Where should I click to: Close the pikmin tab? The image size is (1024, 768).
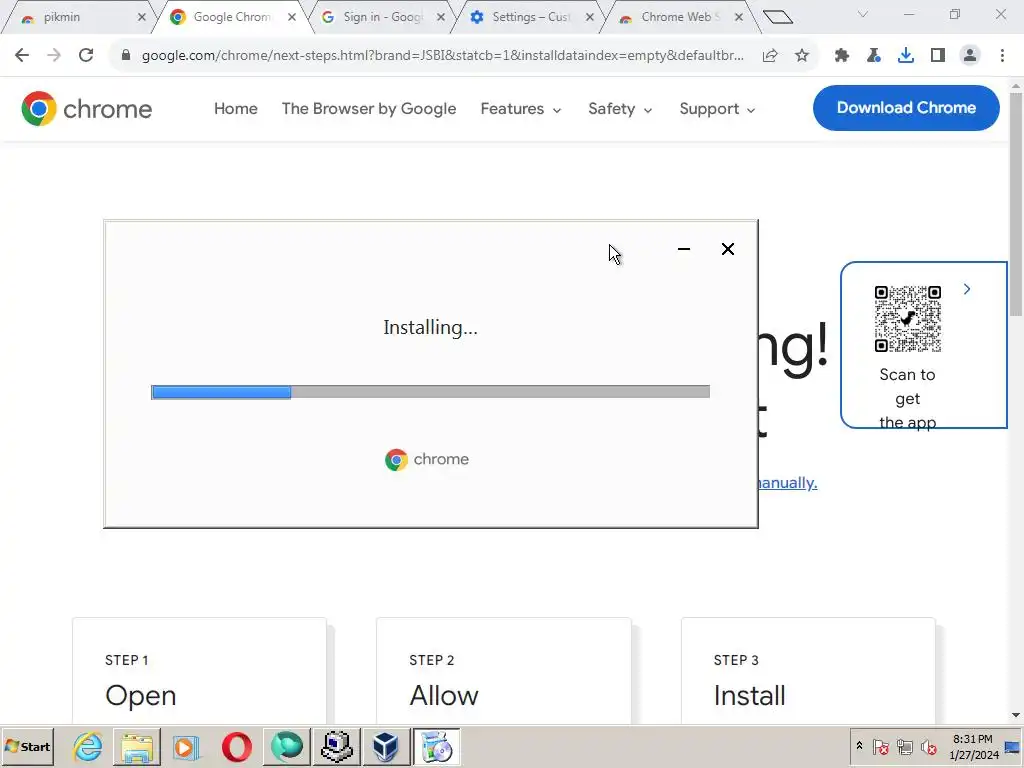click(x=142, y=17)
